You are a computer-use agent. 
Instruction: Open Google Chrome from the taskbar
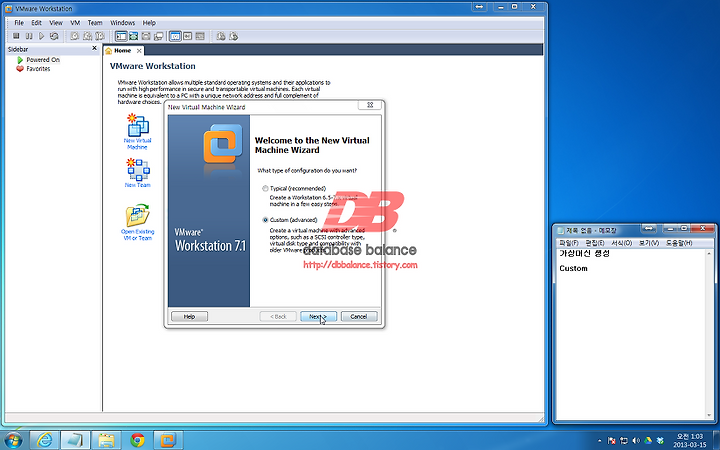pos(137,440)
